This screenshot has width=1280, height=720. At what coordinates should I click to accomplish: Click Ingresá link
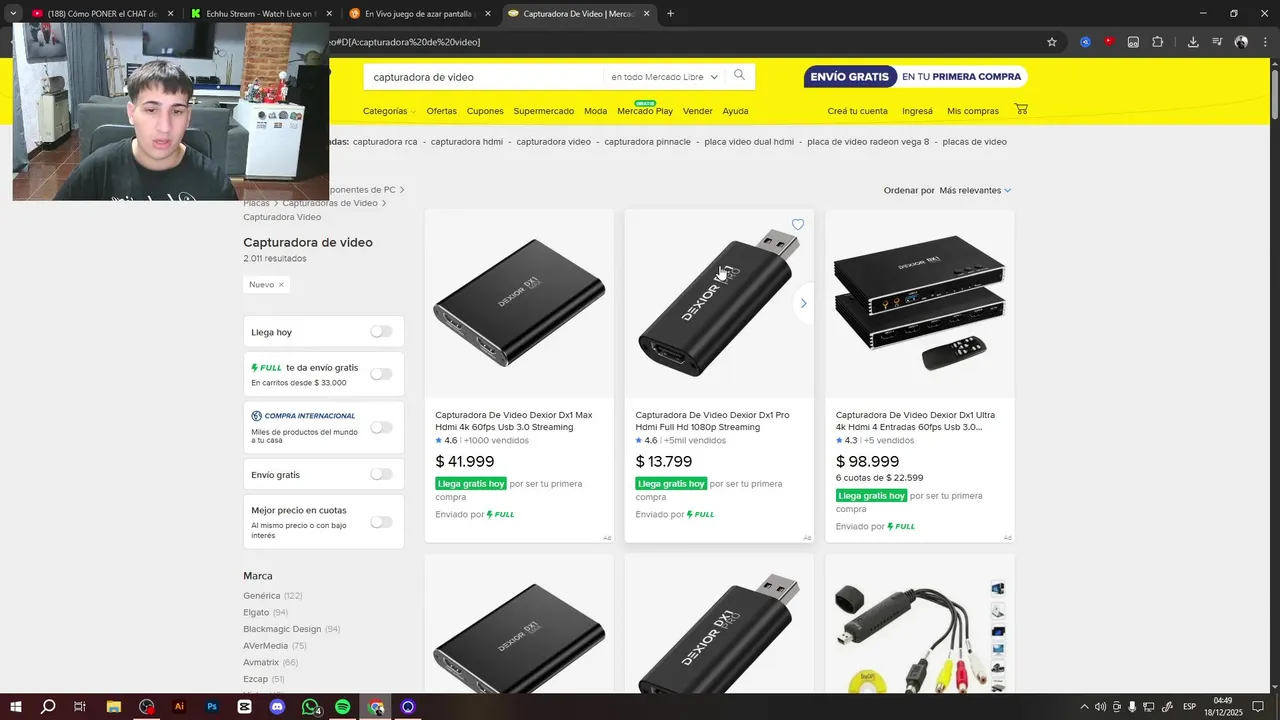coord(917,111)
